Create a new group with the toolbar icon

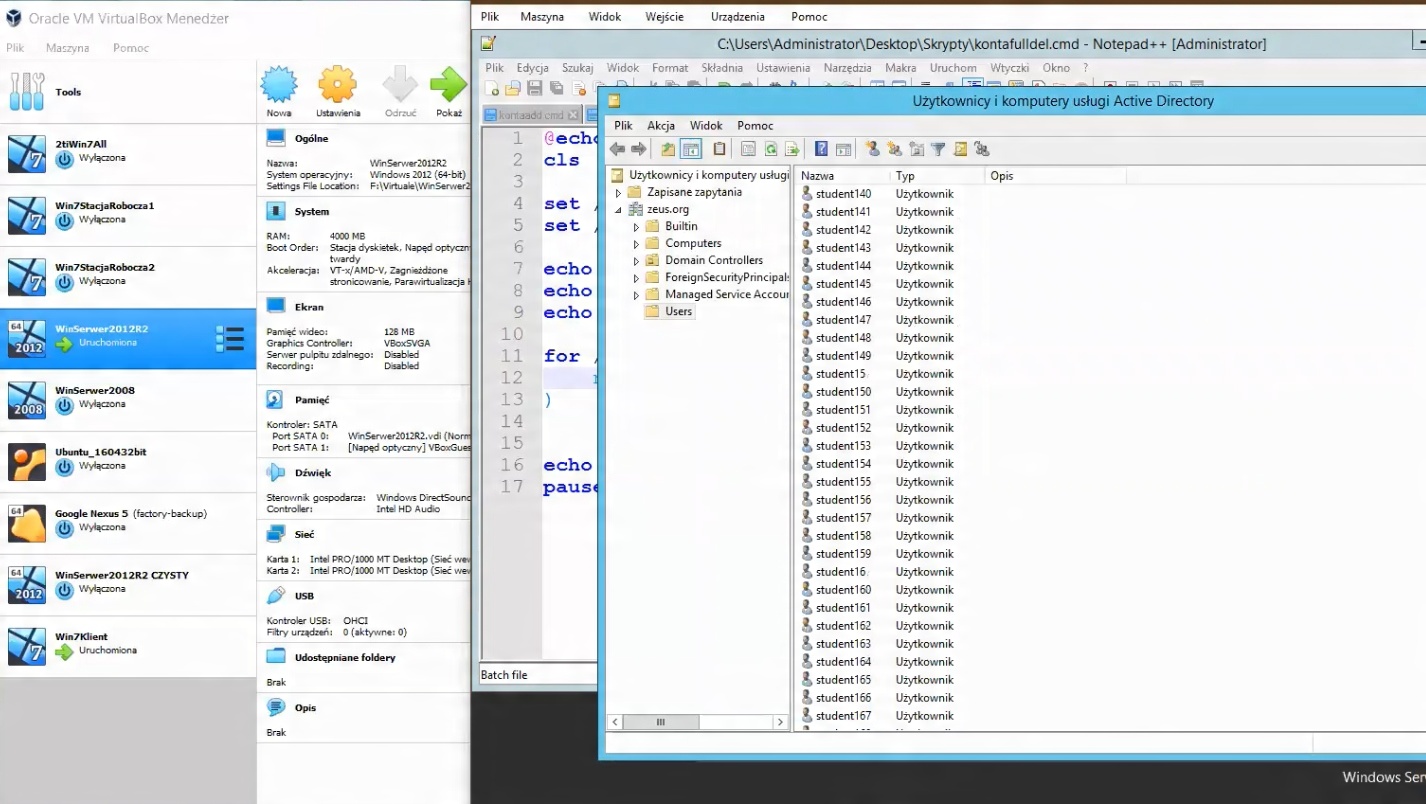894,149
